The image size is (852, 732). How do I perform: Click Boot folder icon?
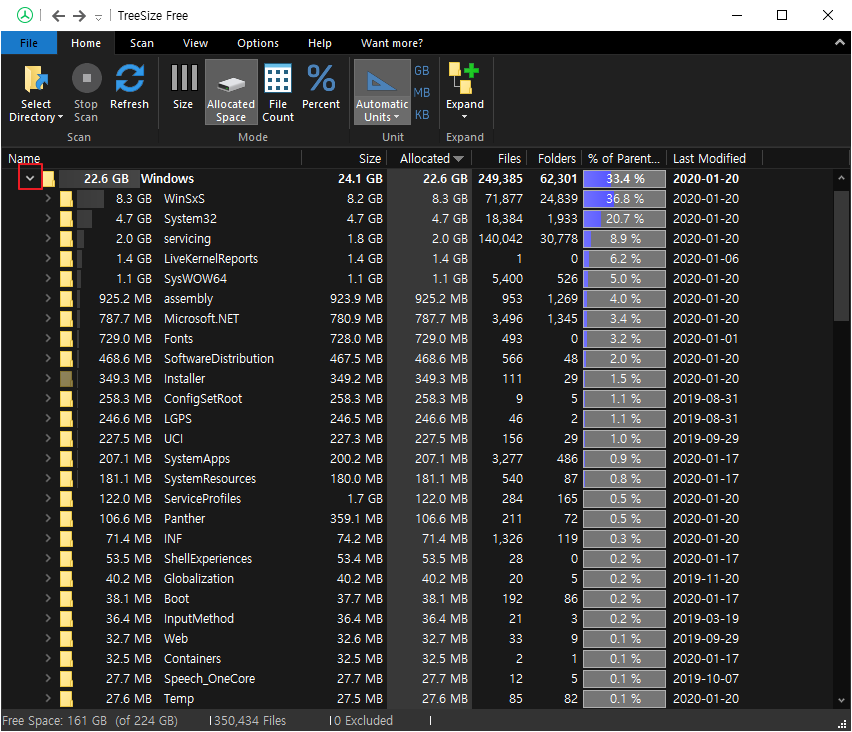(x=66, y=598)
